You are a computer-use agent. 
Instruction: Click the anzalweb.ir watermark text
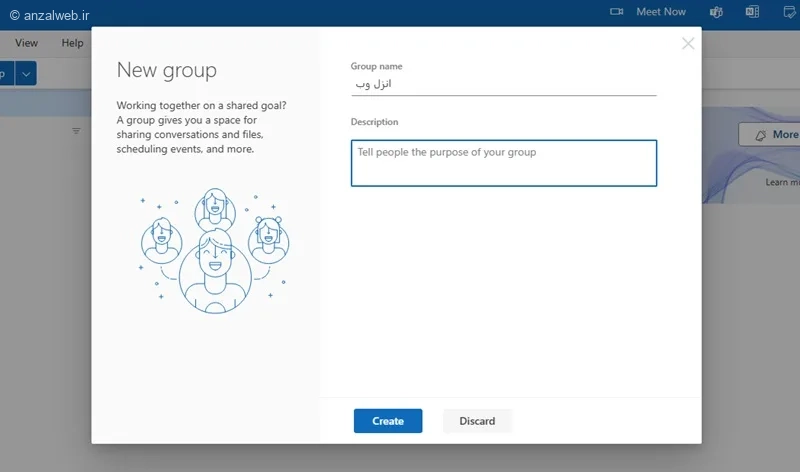pos(49,15)
